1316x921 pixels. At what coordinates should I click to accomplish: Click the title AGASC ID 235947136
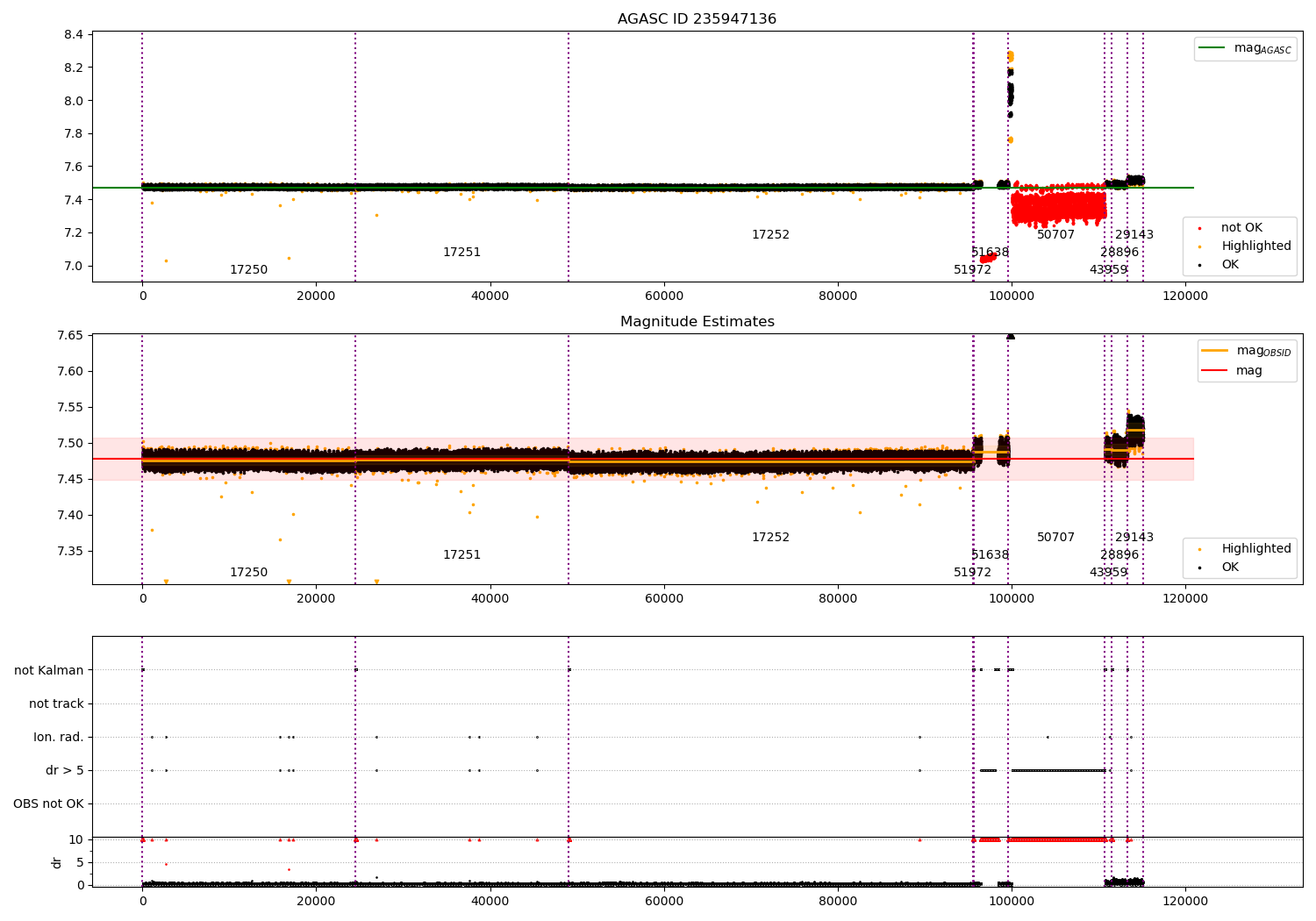click(x=697, y=19)
